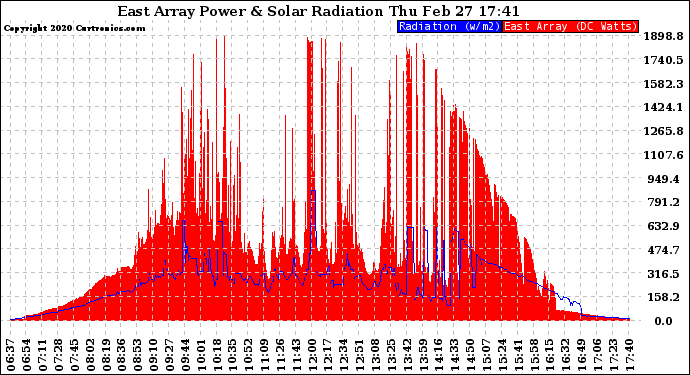Click the 11:09 time axis label
The image size is (690, 375).
(264, 355)
